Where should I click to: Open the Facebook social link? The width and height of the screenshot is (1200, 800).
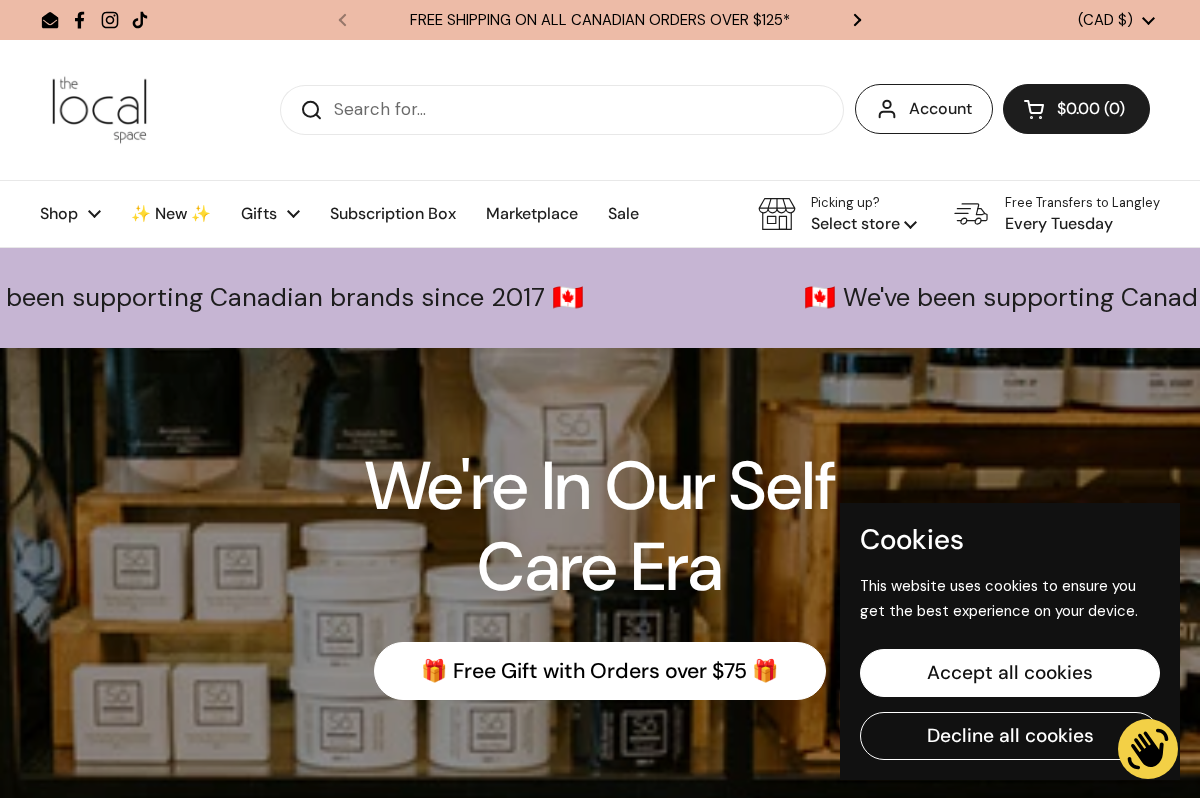point(80,20)
